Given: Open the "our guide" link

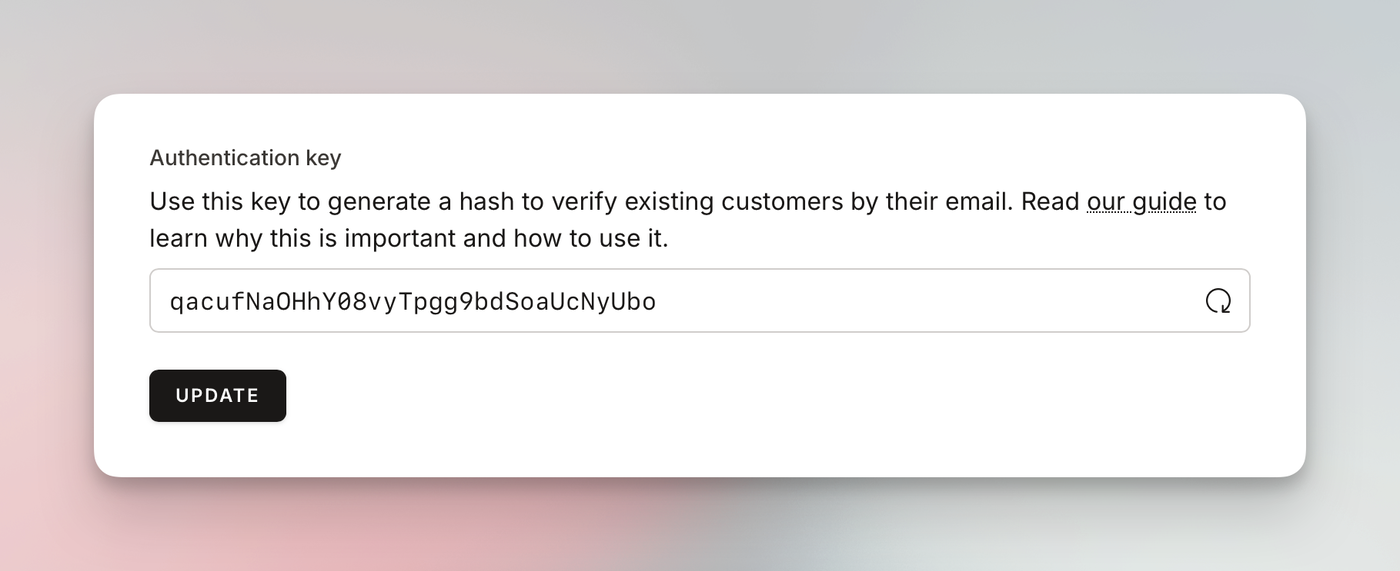Looking at the screenshot, I should pos(1141,202).
